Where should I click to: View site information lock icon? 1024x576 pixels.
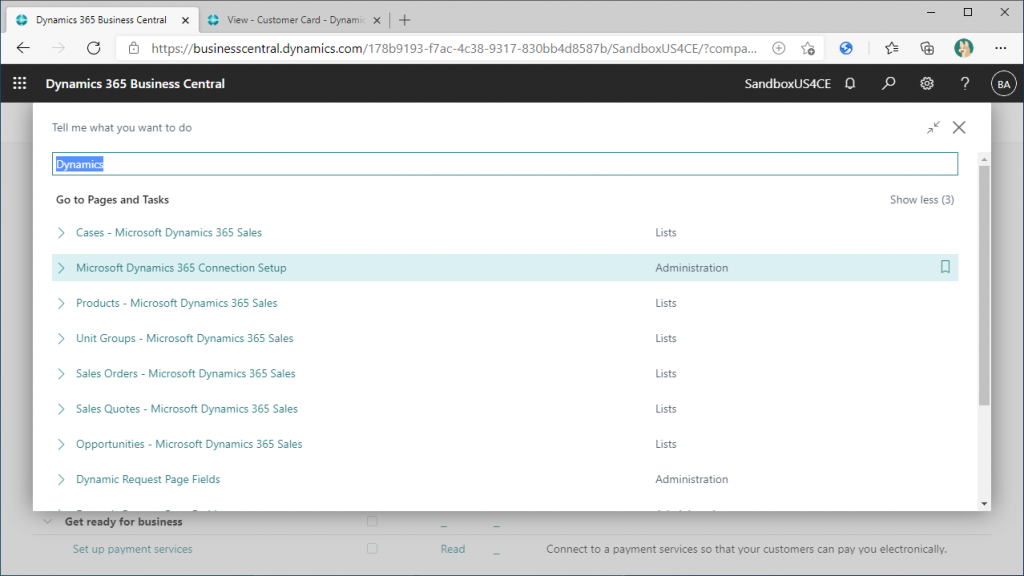[x=134, y=48]
